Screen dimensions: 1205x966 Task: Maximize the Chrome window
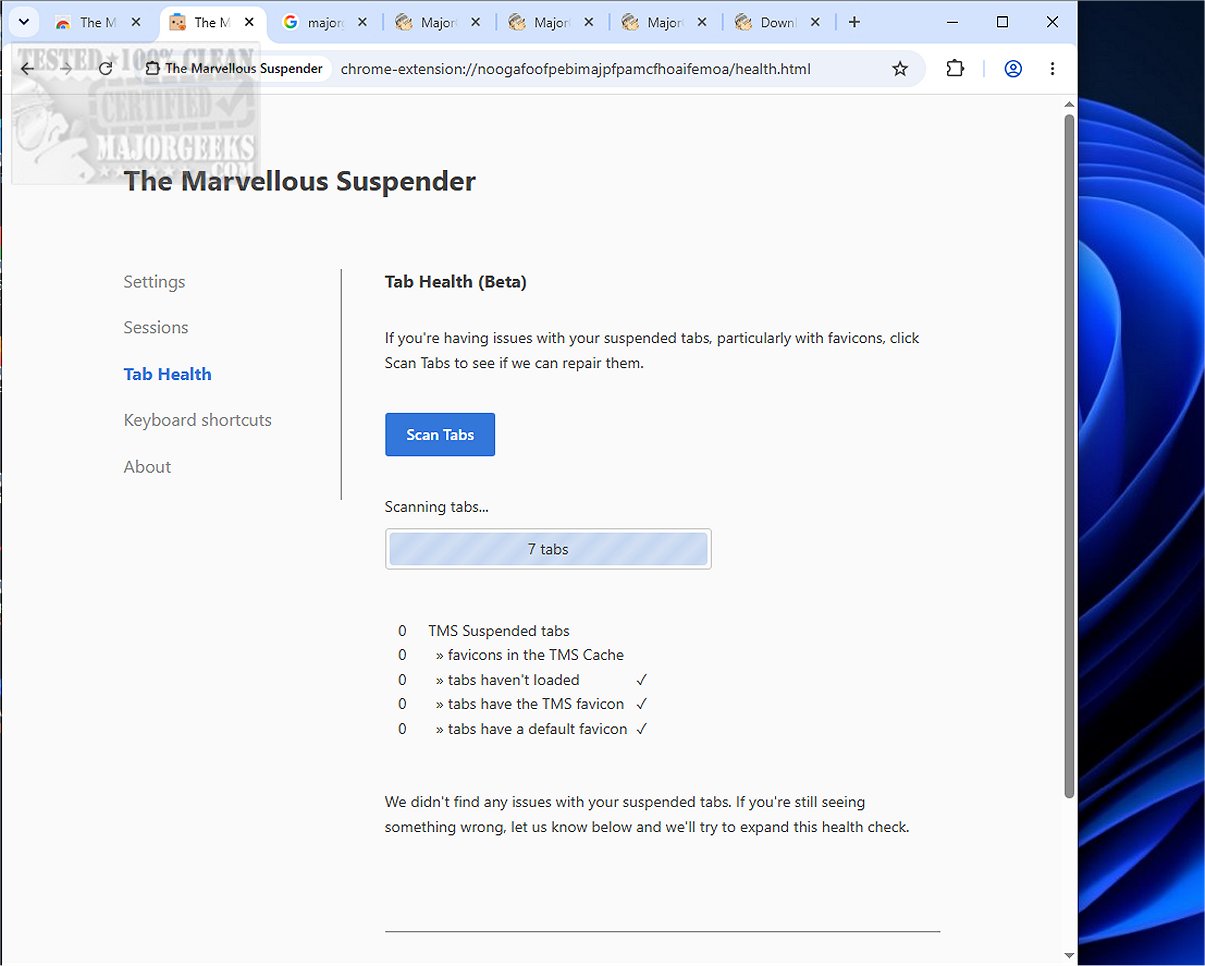pos(1002,22)
